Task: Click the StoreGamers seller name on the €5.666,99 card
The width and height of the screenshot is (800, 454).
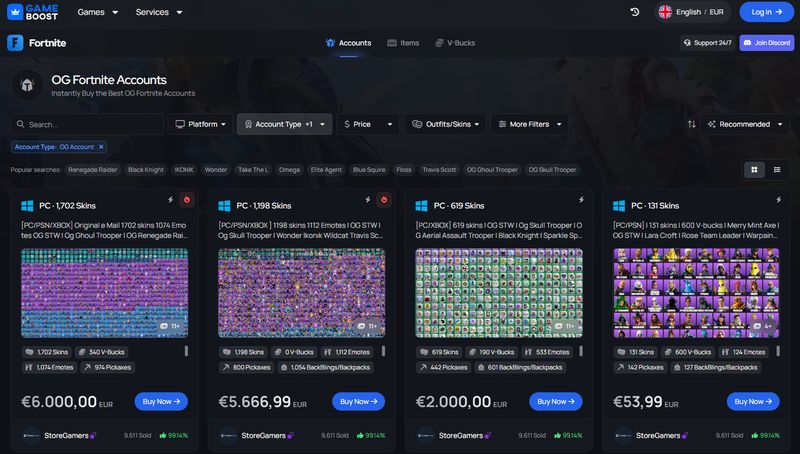Action: click(x=264, y=435)
